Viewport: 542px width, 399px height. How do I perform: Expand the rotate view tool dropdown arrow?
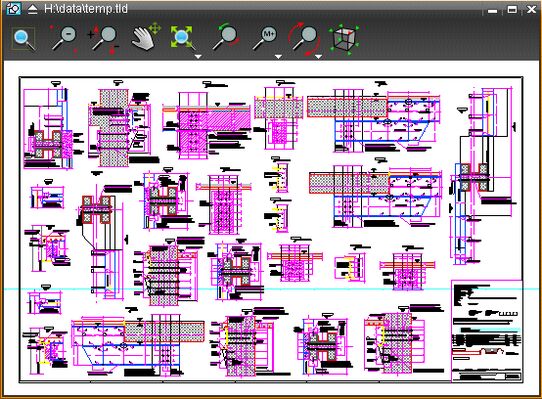(x=318, y=56)
